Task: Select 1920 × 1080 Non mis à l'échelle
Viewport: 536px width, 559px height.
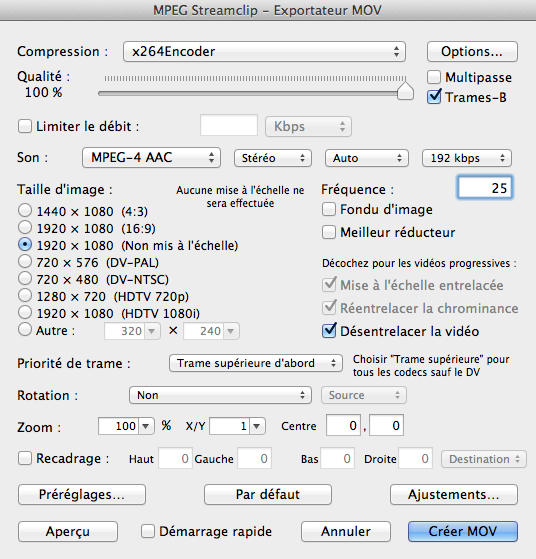Action: click(x=25, y=245)
